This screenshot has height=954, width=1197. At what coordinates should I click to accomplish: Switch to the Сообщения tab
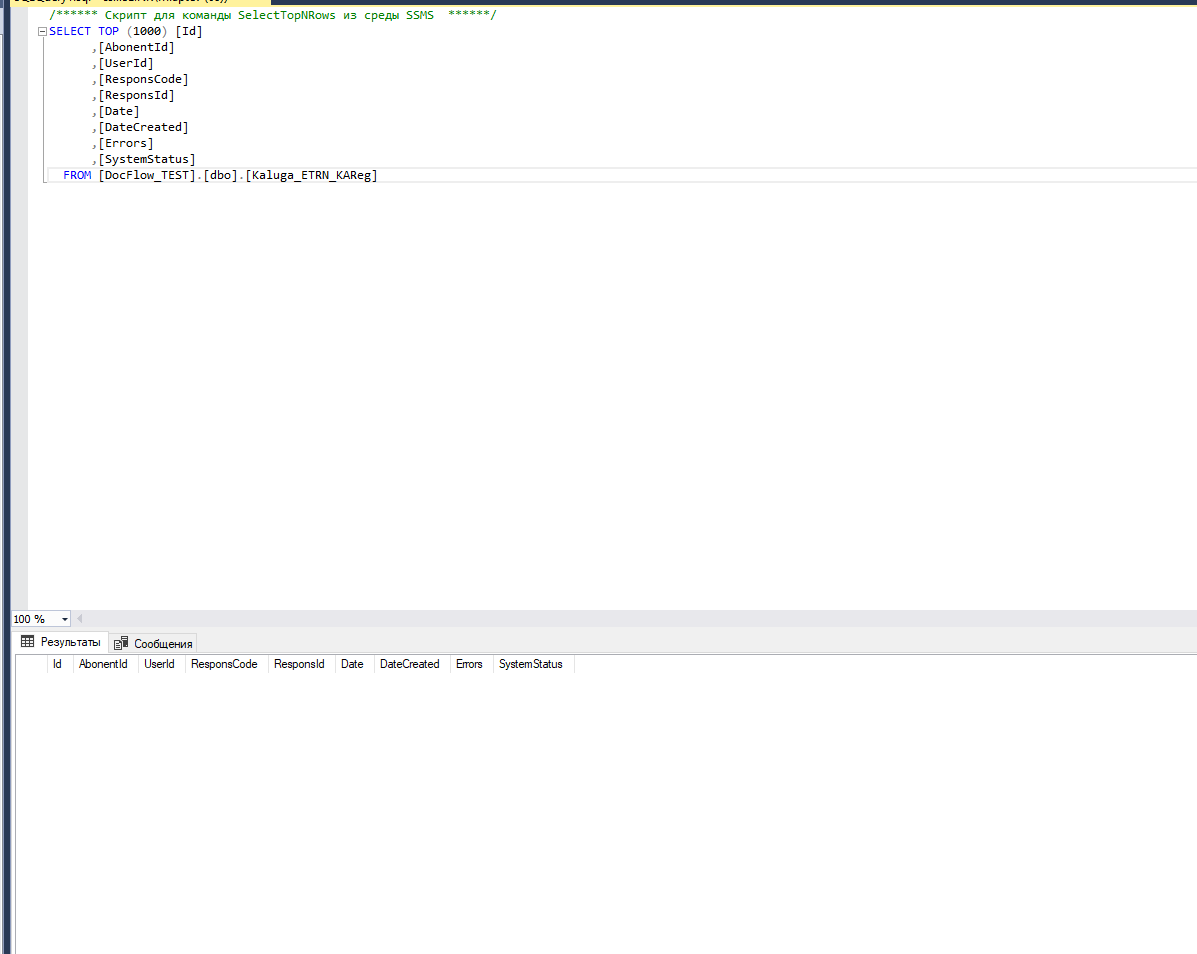point(153,643)
